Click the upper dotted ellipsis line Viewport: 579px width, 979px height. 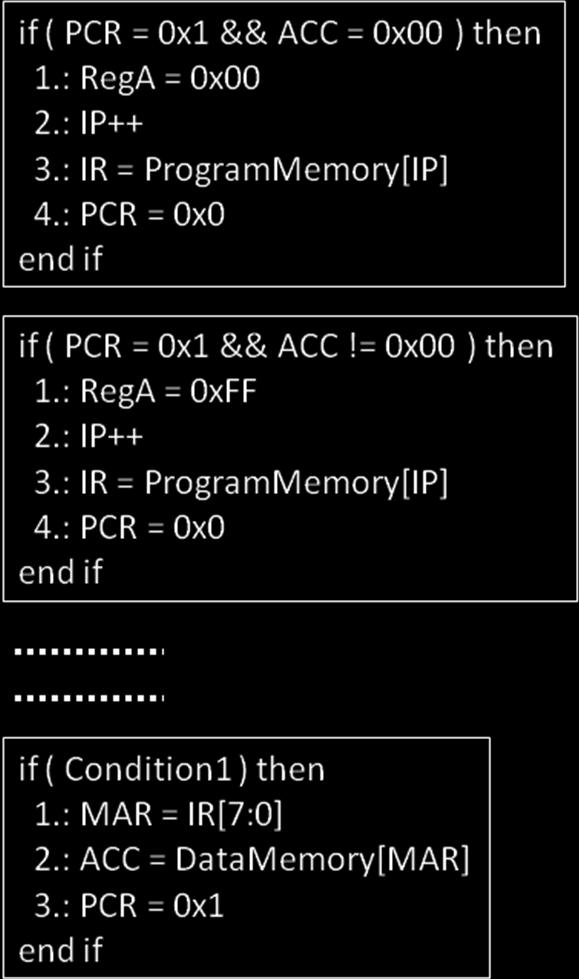[89, 652]
